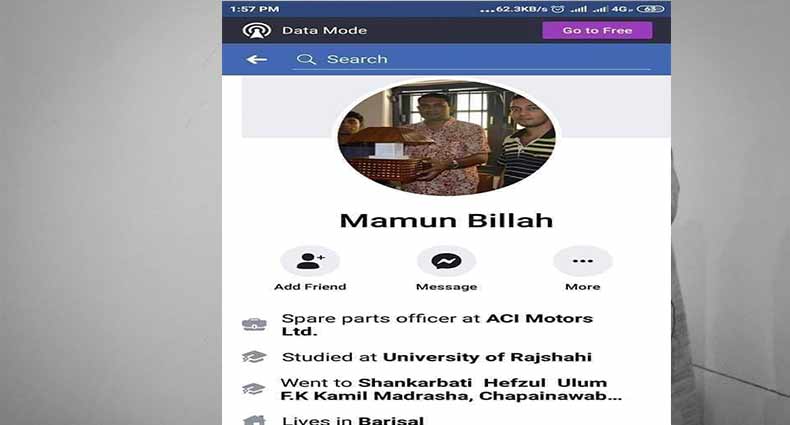Tap the Data Mode label text
The image size is (790, 425).
[x=324, y=31]
